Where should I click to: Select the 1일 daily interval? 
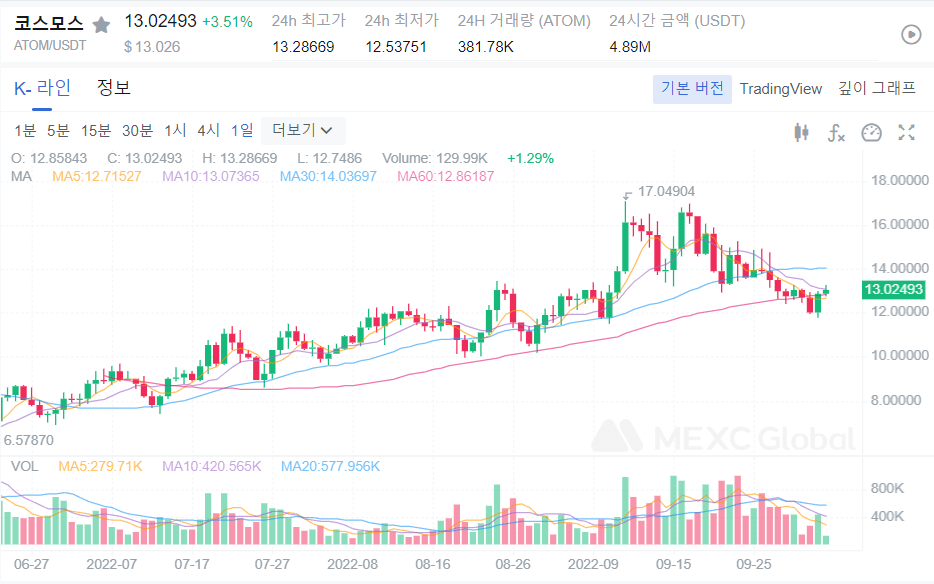242,131
